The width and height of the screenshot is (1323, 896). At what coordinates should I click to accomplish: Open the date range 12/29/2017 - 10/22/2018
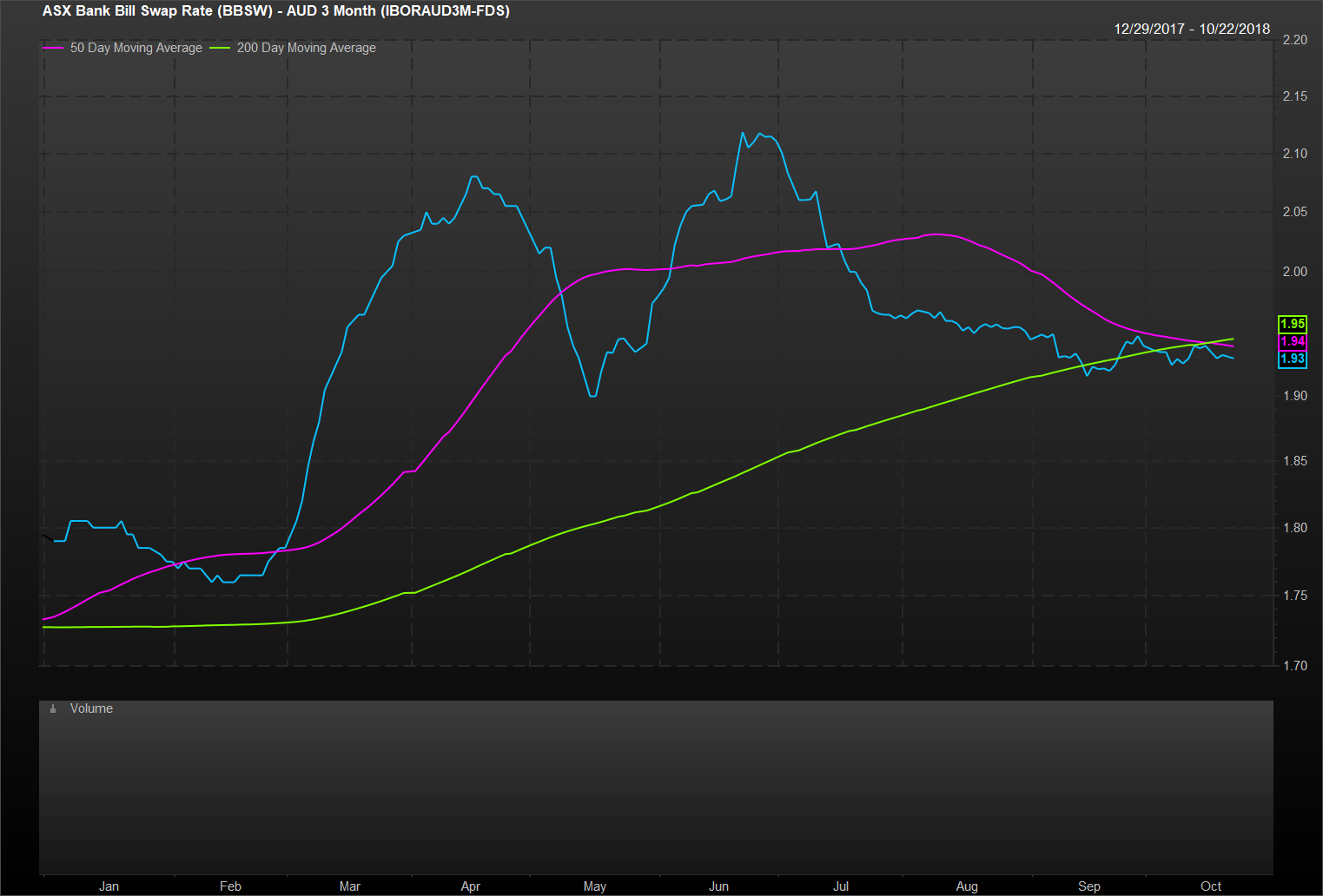coord(1191,29)
